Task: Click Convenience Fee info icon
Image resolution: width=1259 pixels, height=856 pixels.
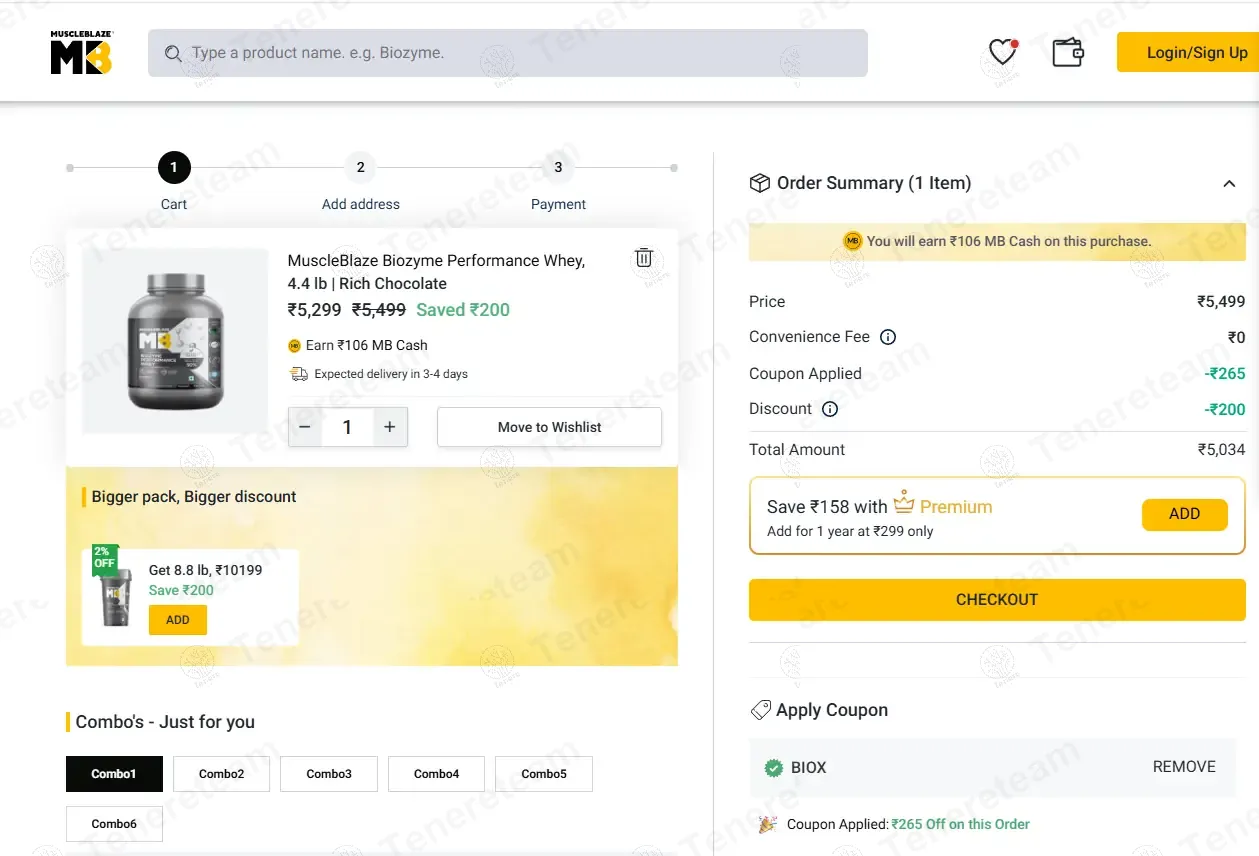Action: [887, 337]
